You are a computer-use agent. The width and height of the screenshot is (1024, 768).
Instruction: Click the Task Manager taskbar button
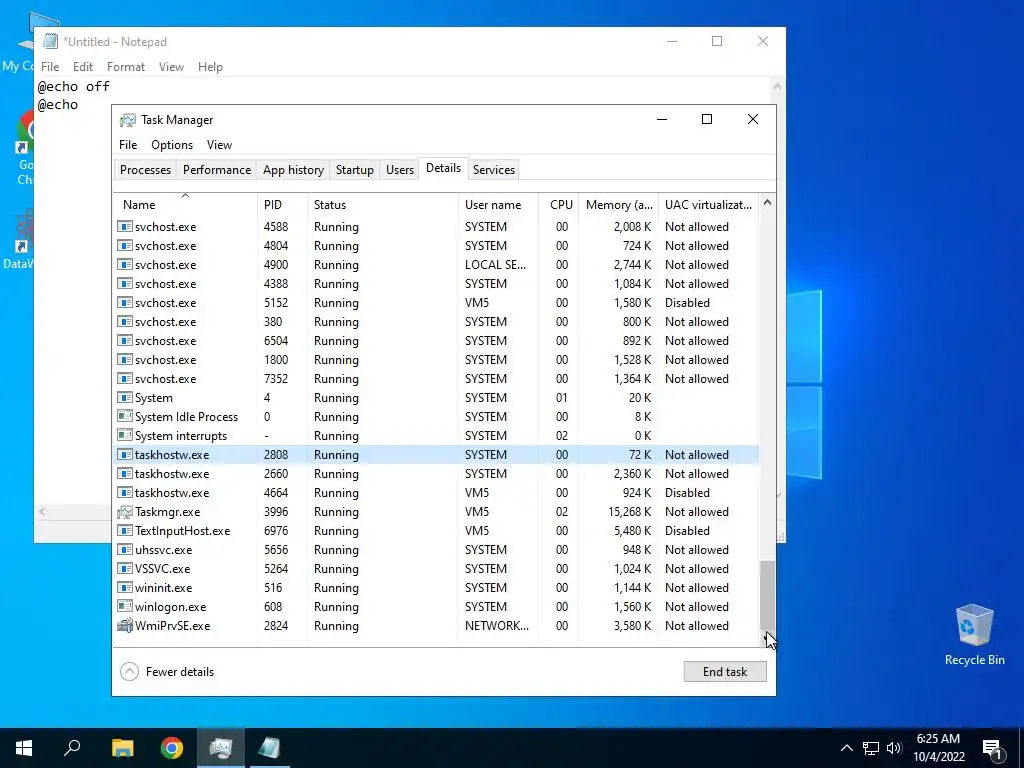pyautogui.click(x=221, y=748)
